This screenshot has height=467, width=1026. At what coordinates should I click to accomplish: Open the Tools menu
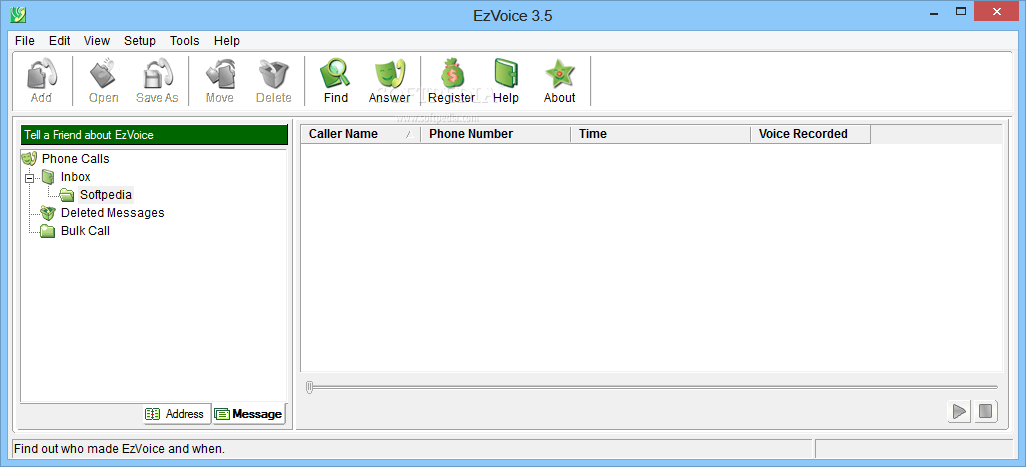tap(185, 41)
